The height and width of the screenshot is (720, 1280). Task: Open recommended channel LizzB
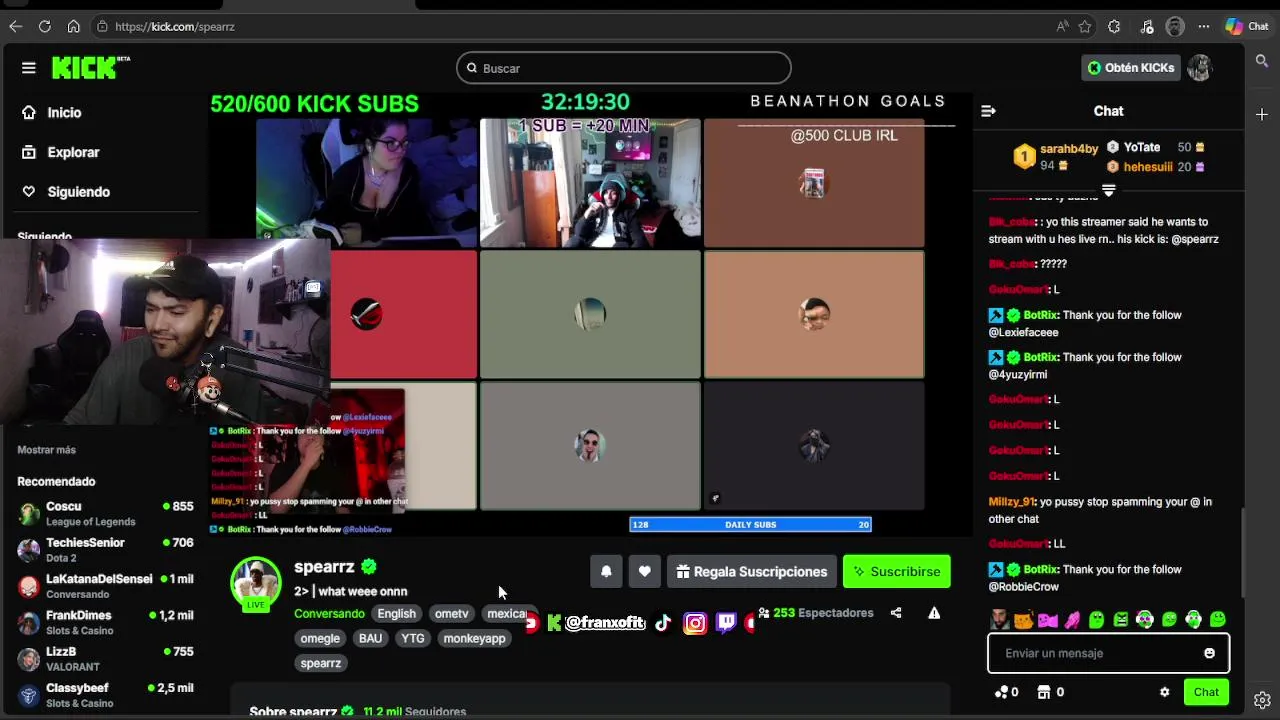coord(105,659)
